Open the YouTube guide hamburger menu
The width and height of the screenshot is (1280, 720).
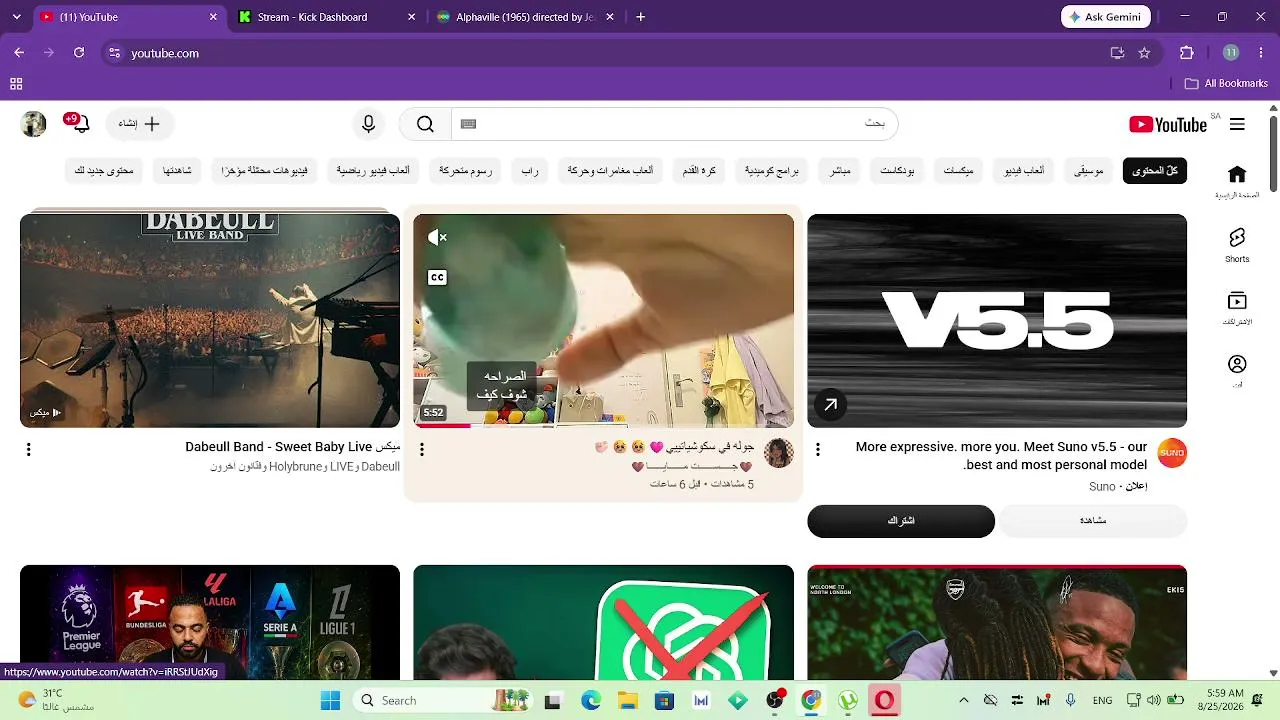coord(1237,124)
